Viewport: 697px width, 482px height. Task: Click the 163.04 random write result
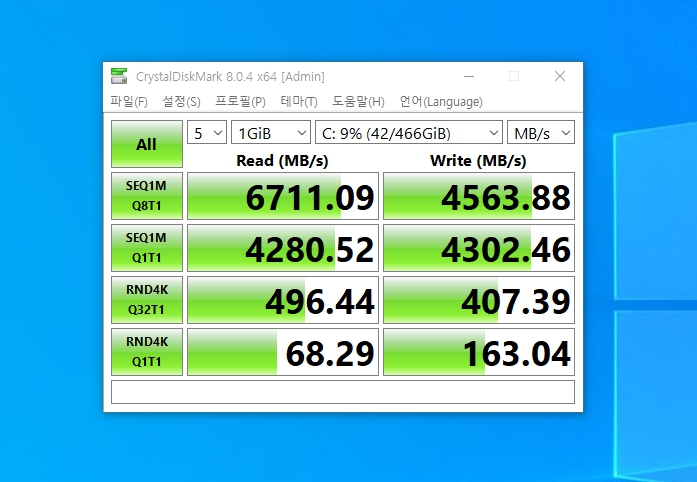pyautogui.click(x=479, y=352)
